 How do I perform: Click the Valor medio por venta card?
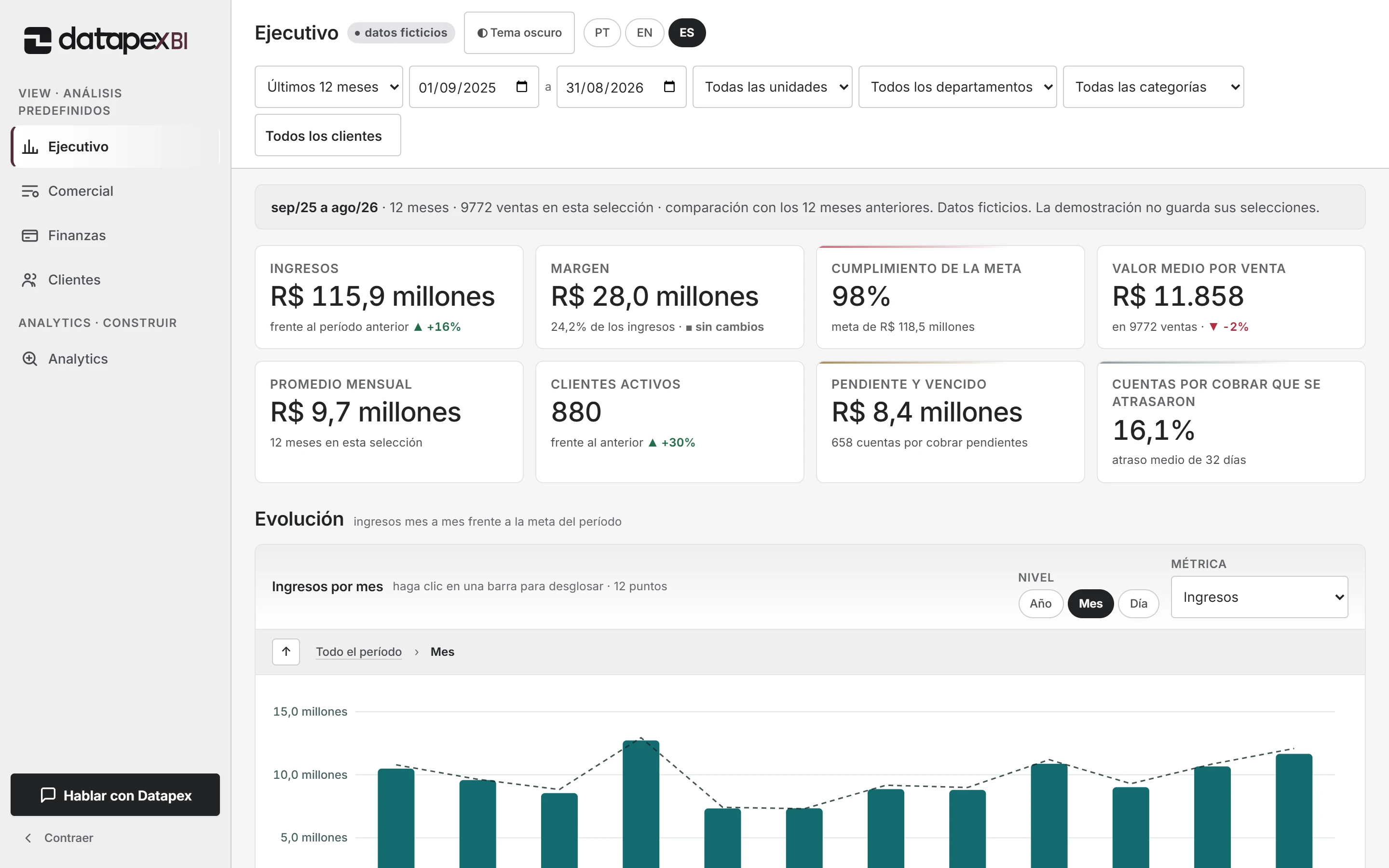click(1231, 297)
